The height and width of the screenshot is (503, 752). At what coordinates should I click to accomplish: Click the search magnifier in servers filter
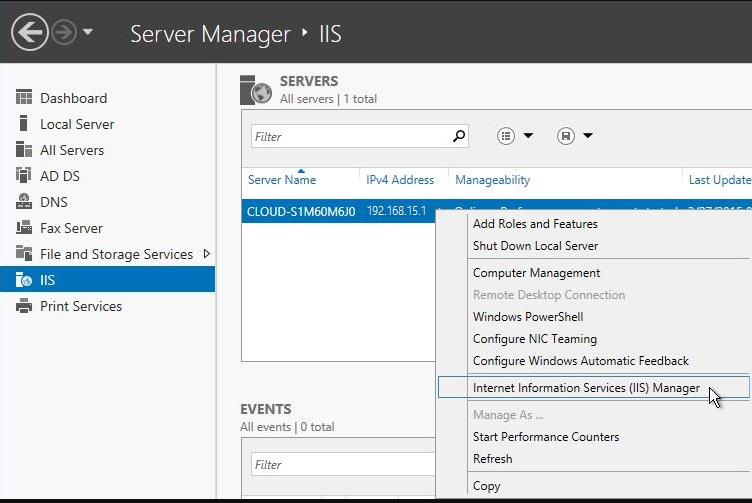coord(458,136)
